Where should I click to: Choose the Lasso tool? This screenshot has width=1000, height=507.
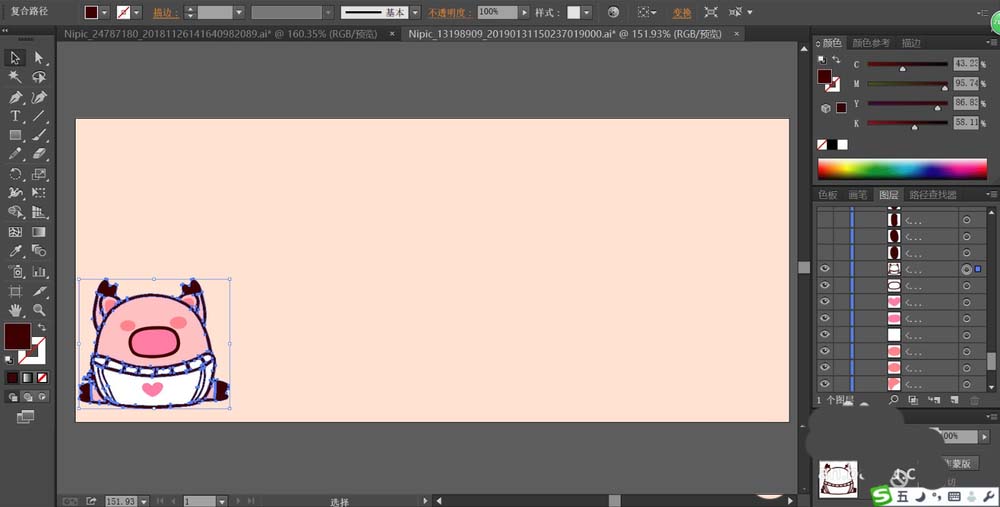point(39,77)
